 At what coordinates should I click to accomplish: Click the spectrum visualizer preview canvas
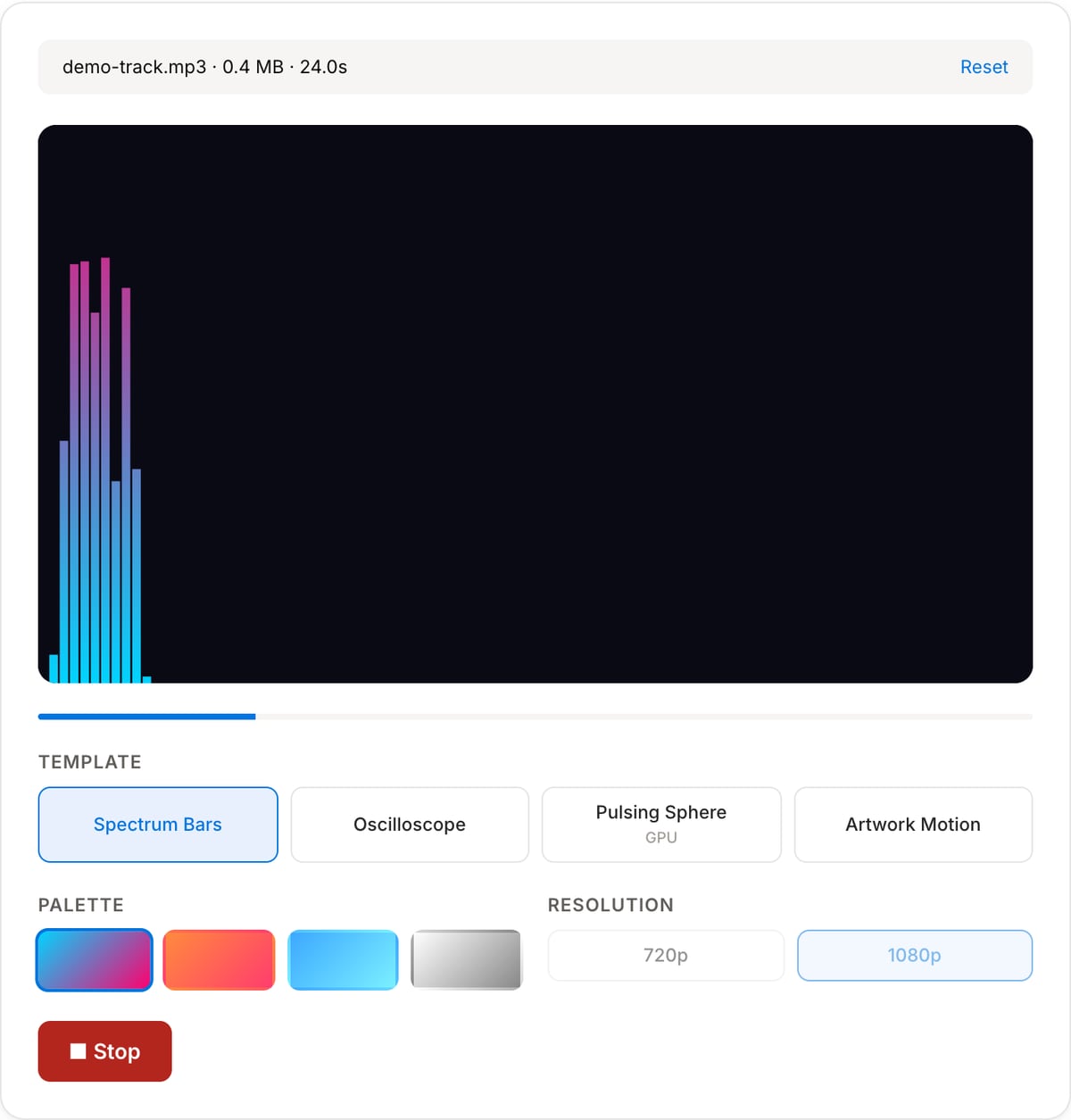tap(535, 404)
